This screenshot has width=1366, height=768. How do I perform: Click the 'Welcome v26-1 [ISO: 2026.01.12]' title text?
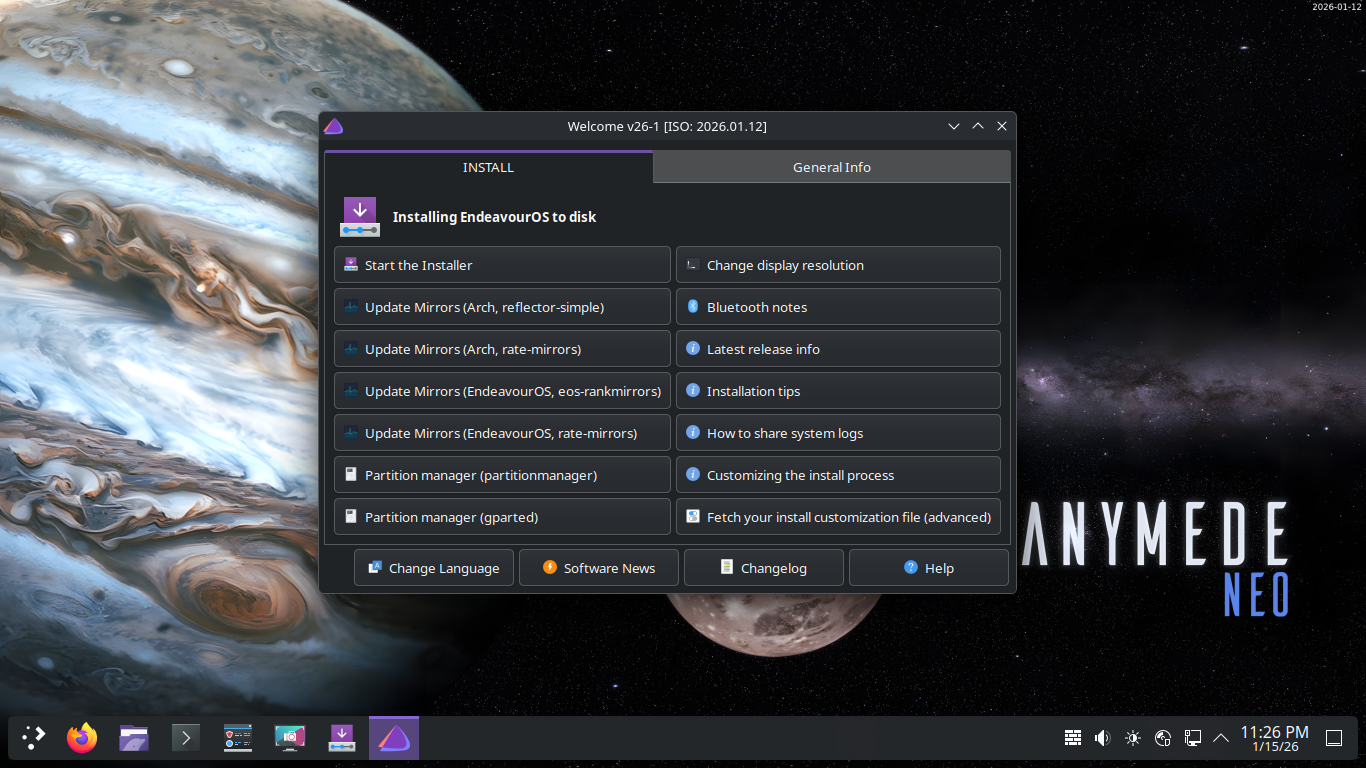pos(667,127)
